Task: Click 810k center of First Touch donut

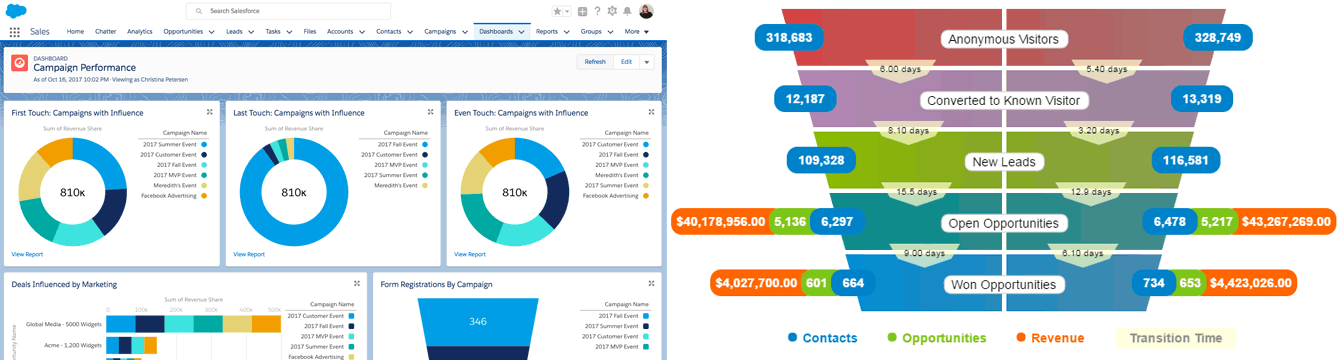Action: [x=72, y=192]
